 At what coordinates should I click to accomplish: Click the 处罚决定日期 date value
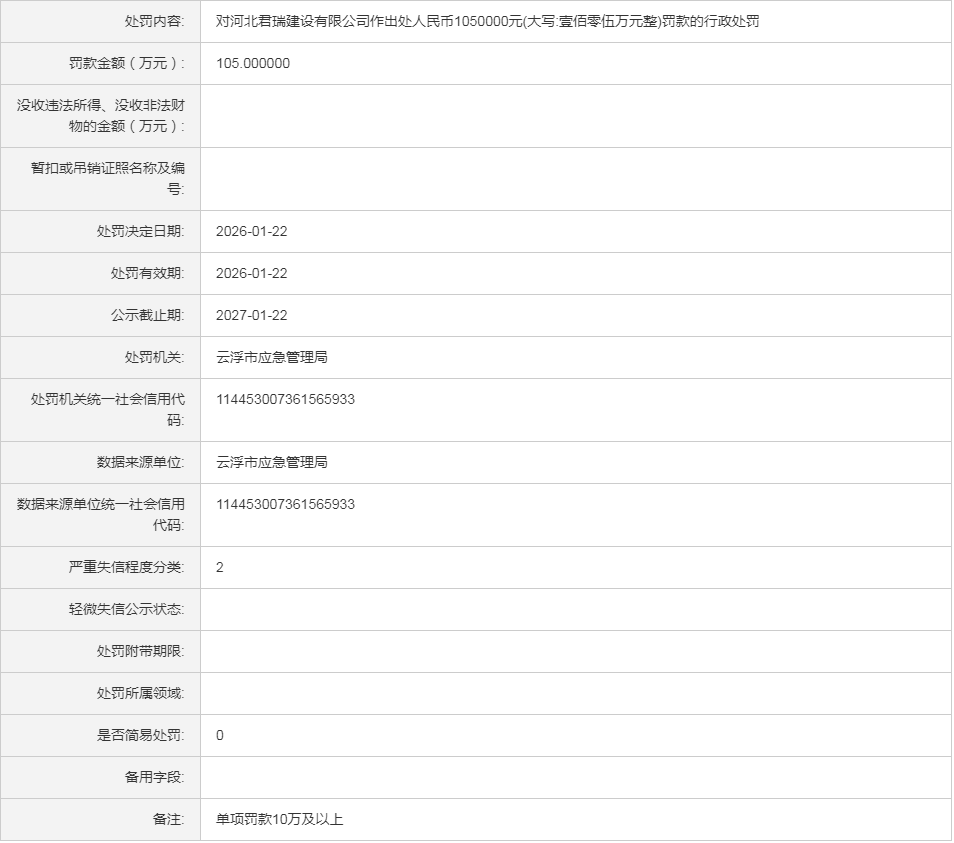click(x=252, y=231)
